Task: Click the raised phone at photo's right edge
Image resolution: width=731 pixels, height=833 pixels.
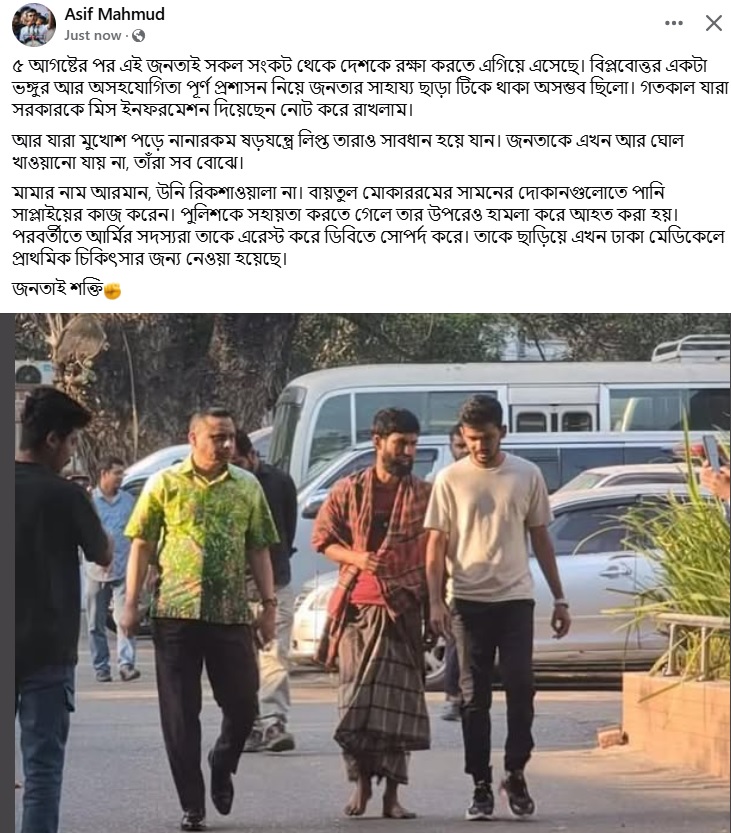Action: 711,452
